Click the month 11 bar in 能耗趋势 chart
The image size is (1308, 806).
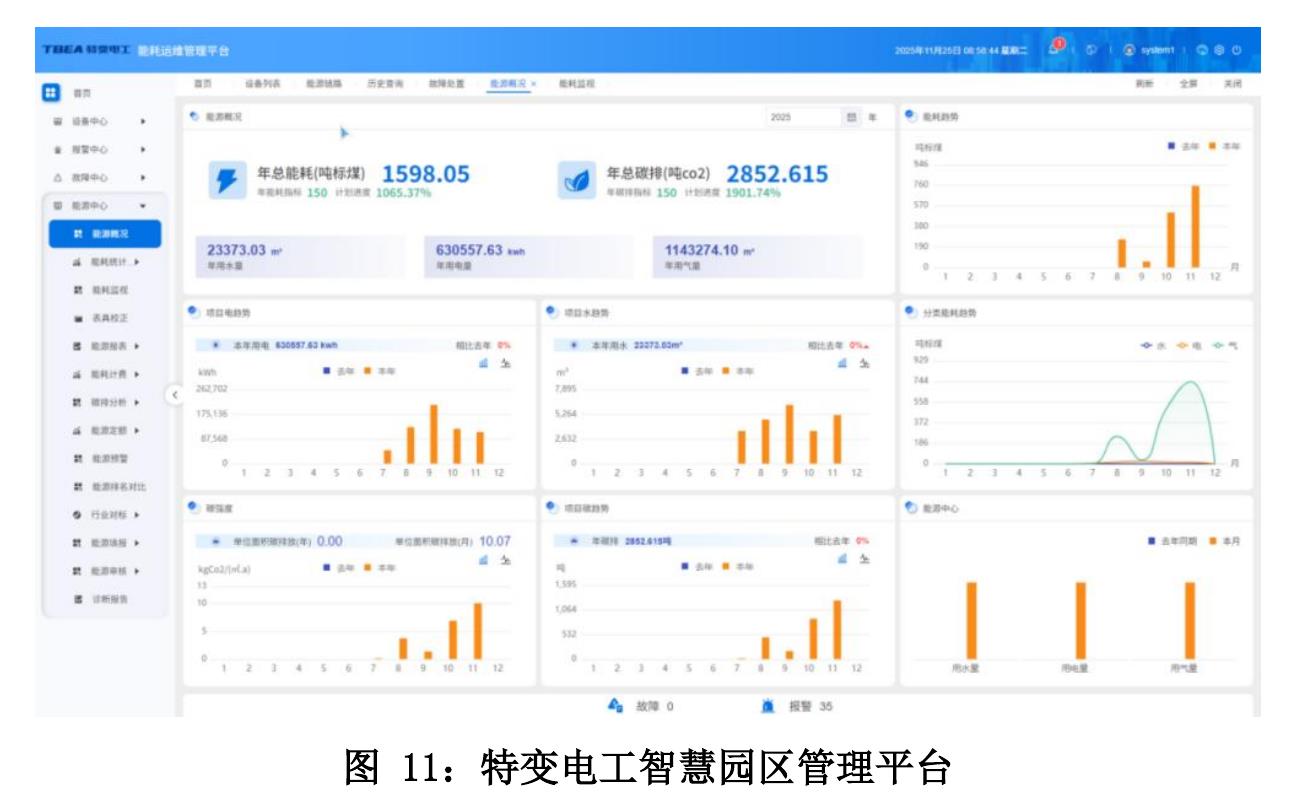[x=1194, y=226]
